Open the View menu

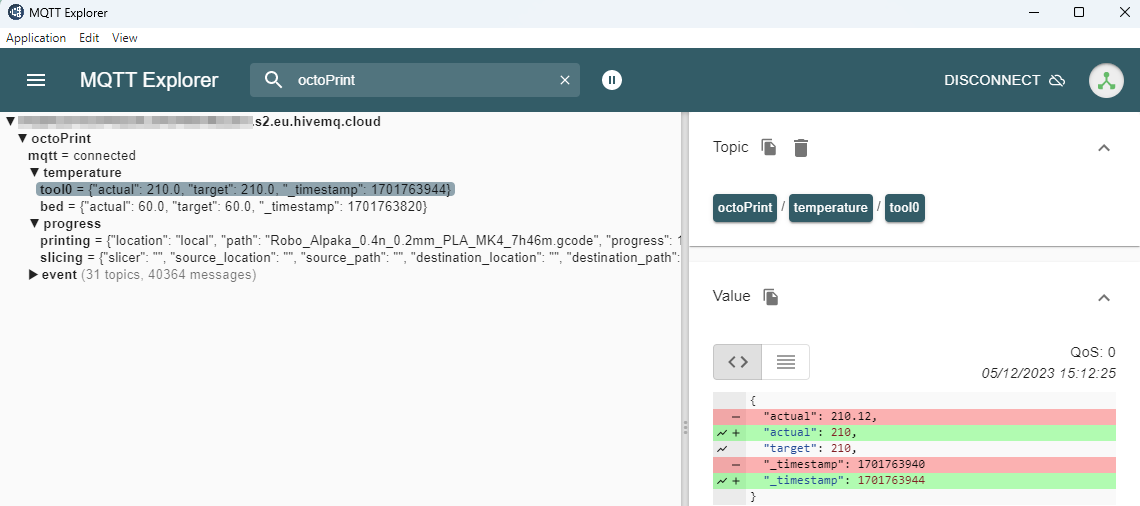(x=124, y=38)
